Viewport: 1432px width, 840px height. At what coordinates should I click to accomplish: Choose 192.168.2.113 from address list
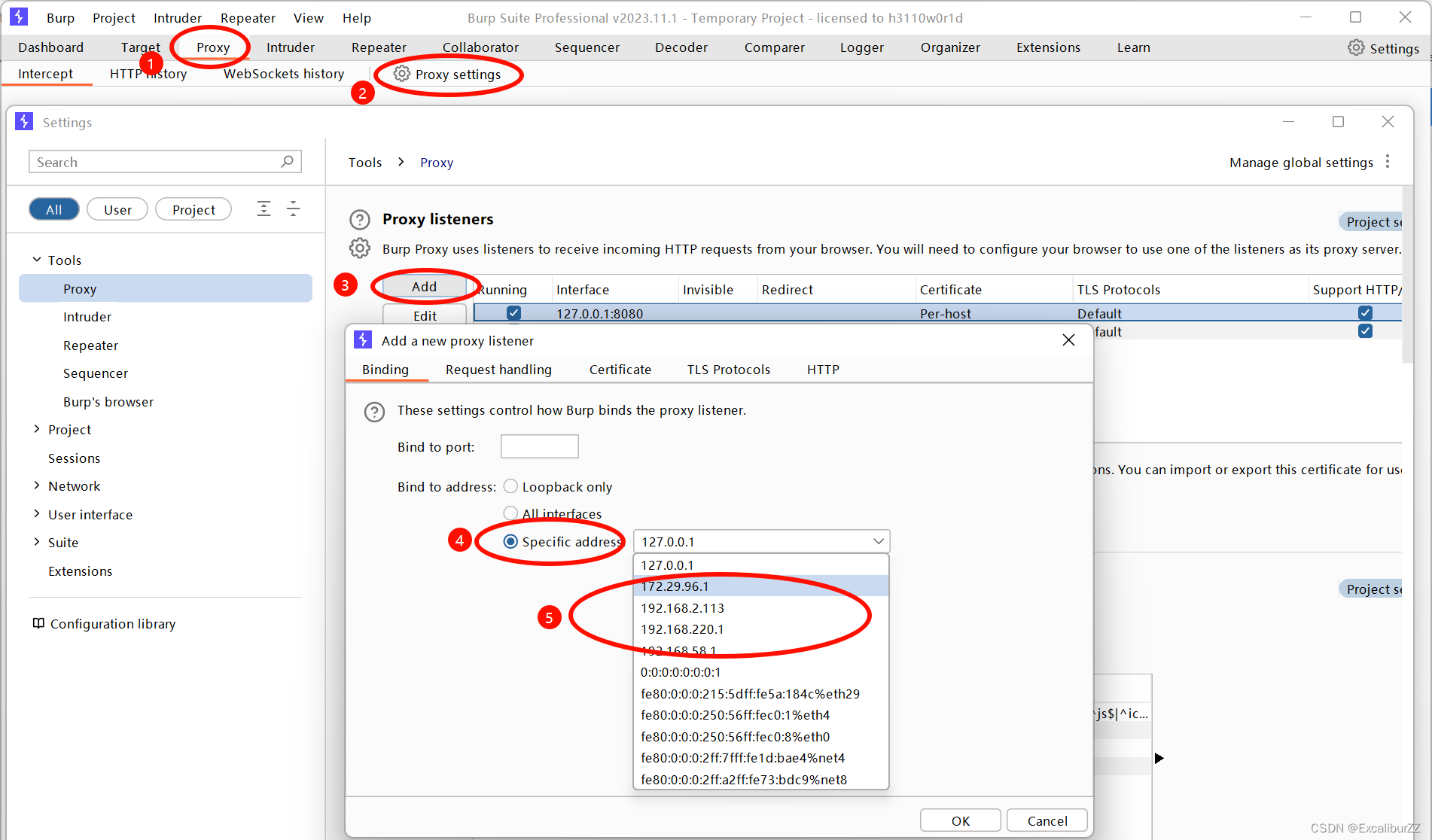[x=761, y=607]
